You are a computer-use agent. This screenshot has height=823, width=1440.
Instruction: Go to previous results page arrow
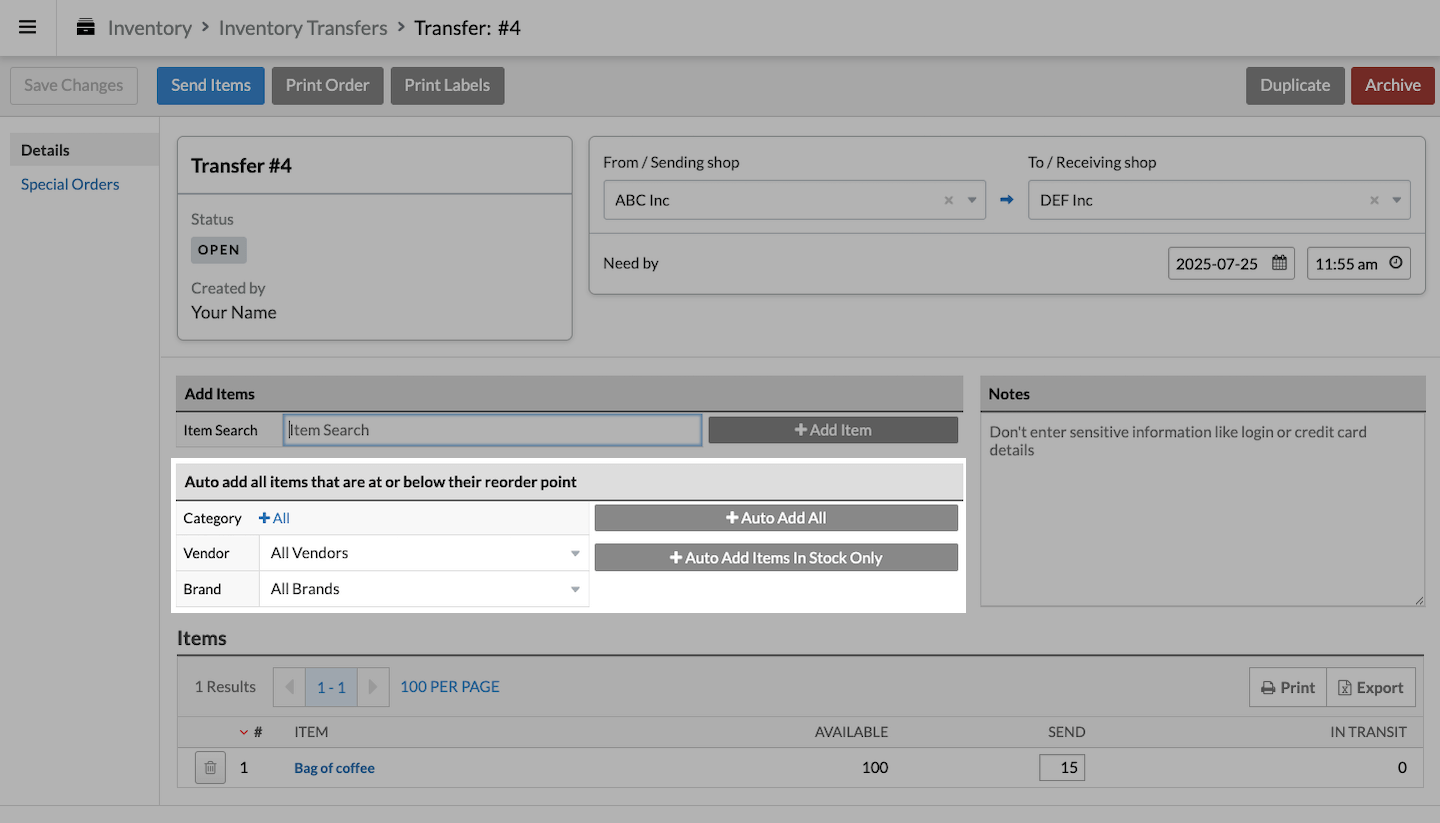pos(289,687)
